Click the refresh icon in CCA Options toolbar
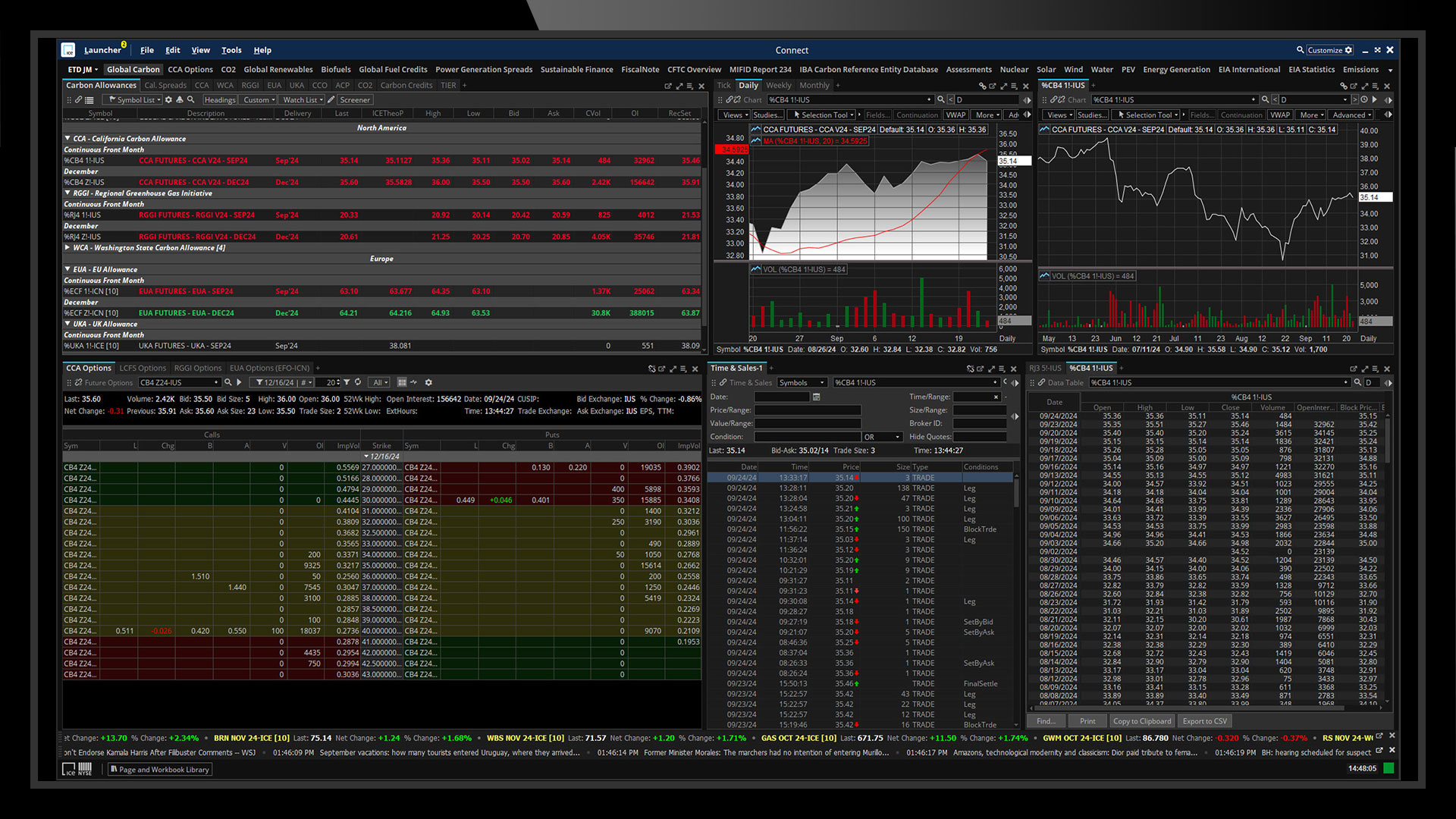This screenshot has width=1456, height=819. 358,382
